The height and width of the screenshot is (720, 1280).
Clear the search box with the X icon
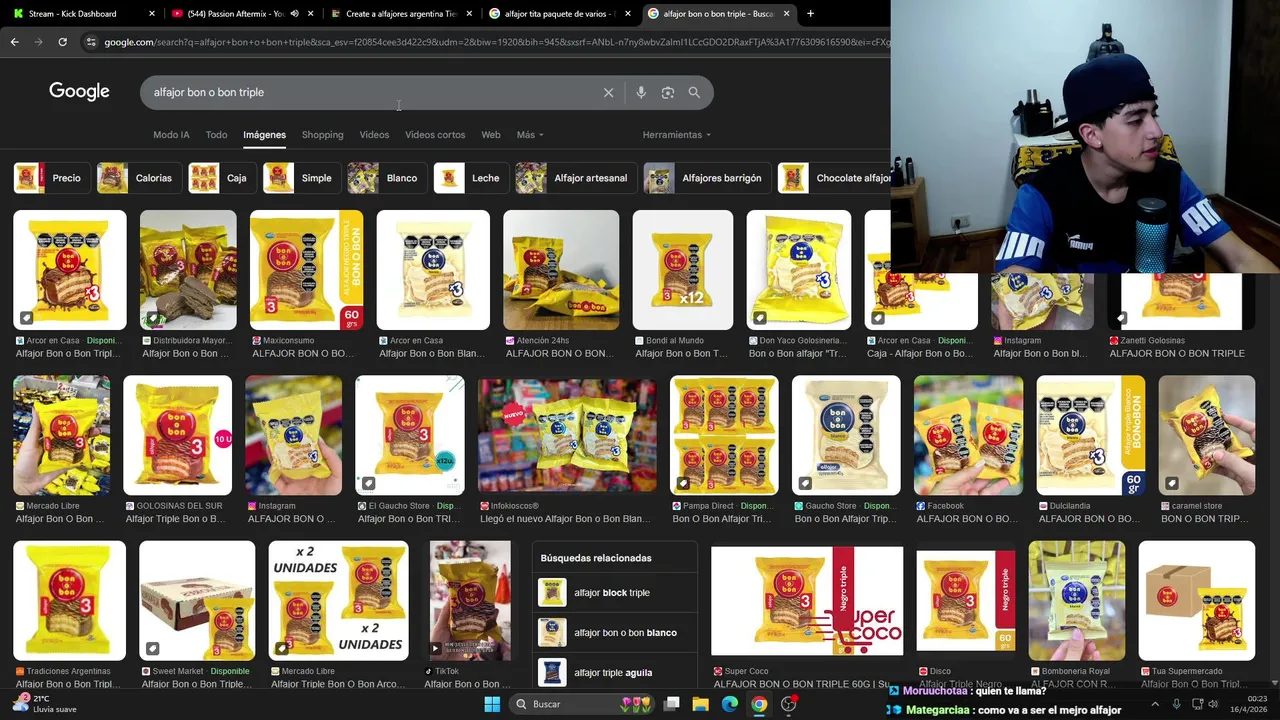point(608,92)
